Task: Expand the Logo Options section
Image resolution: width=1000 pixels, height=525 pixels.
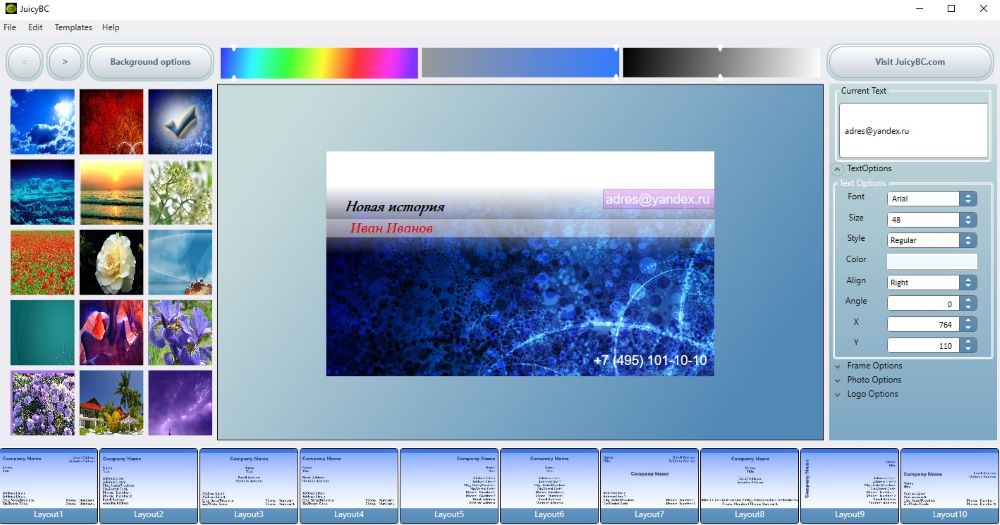Action: pyautogui.click(x=872, y=394)
